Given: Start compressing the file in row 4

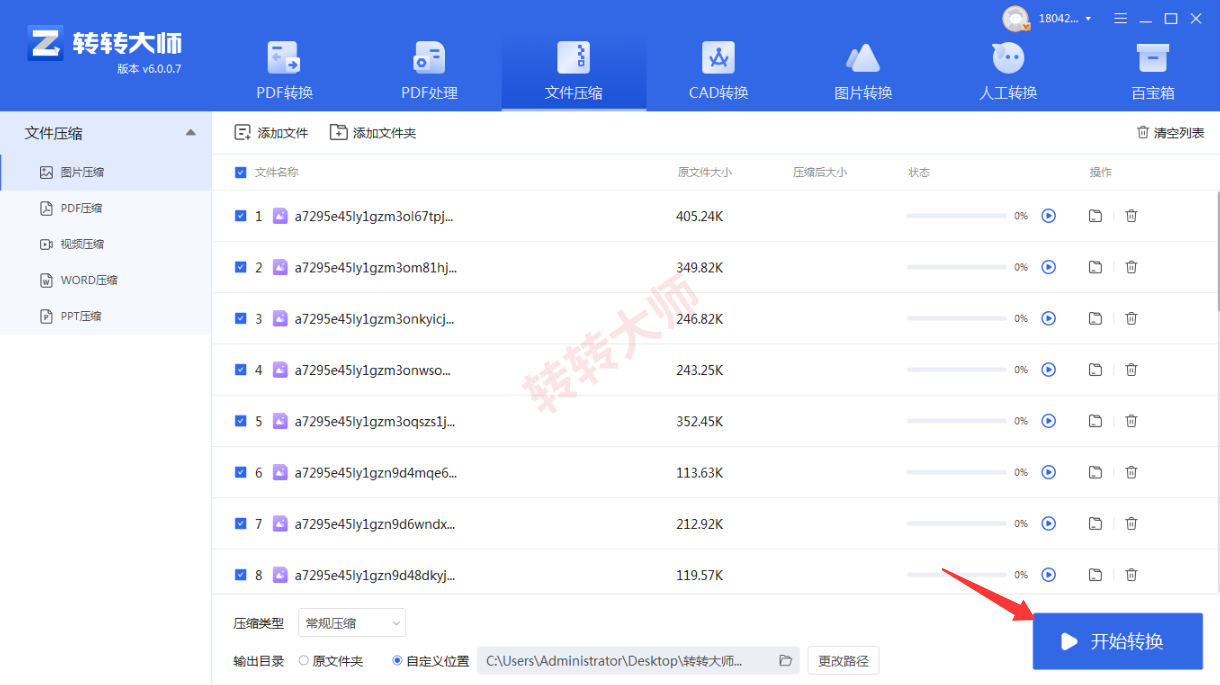Looking at the screenshot, I should click(x=1048, y=370).
